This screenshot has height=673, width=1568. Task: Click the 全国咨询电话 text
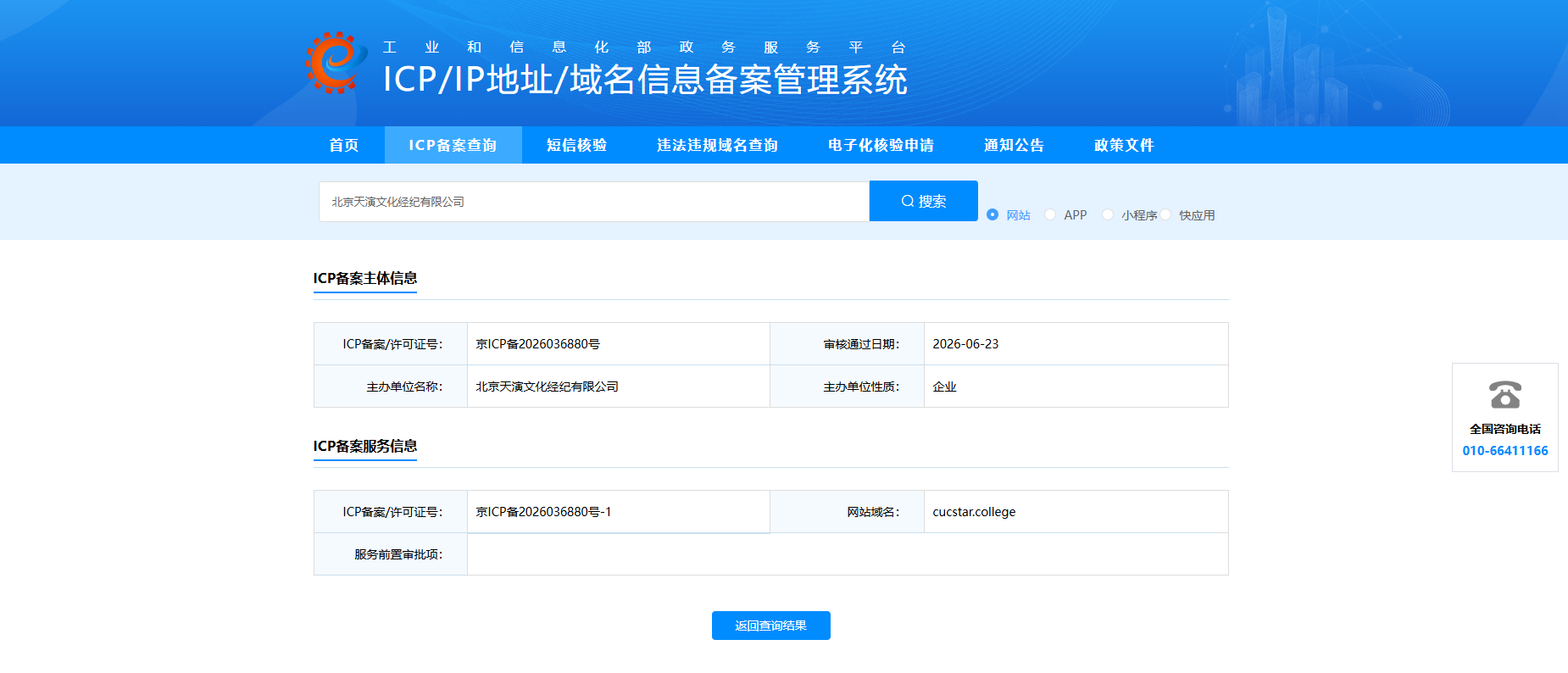tap(1505, 429)
